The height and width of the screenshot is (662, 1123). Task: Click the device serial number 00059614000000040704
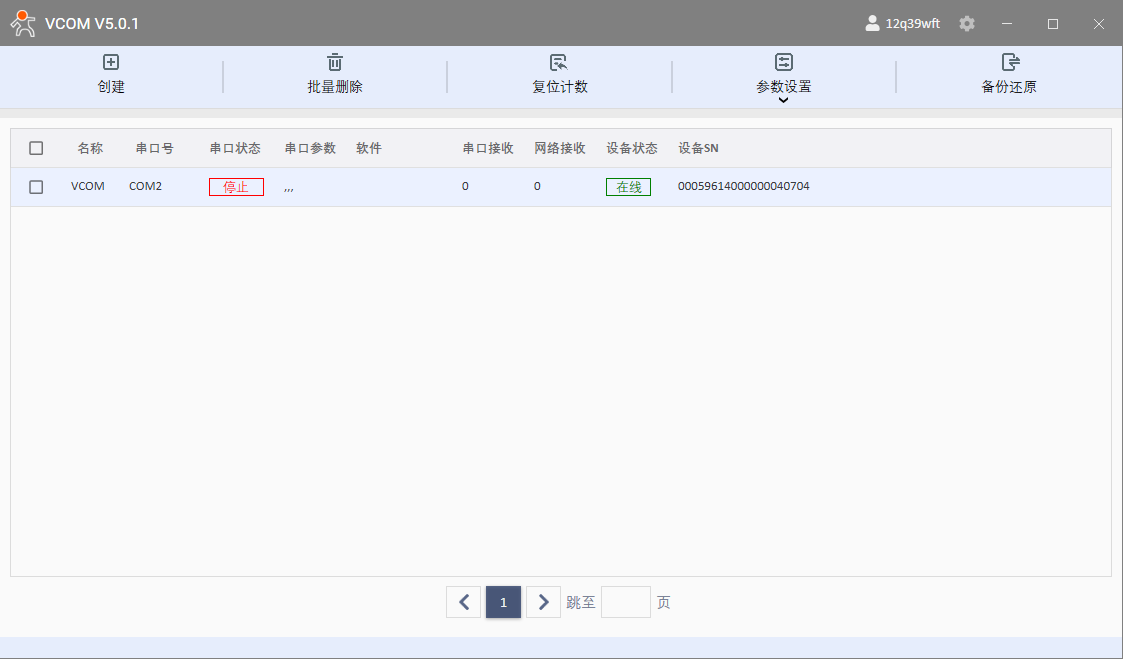(x=743, y=186)
